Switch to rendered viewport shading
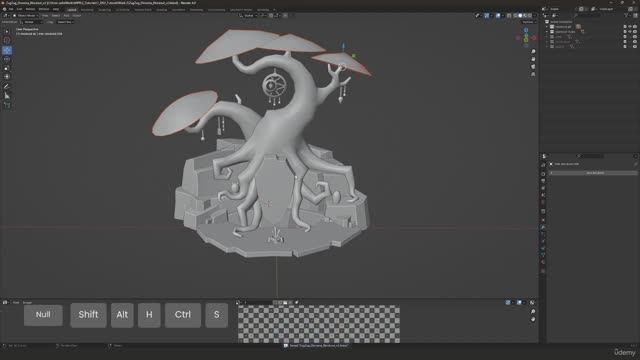This screenshot has height=360, width=640. tap(530, 16)
